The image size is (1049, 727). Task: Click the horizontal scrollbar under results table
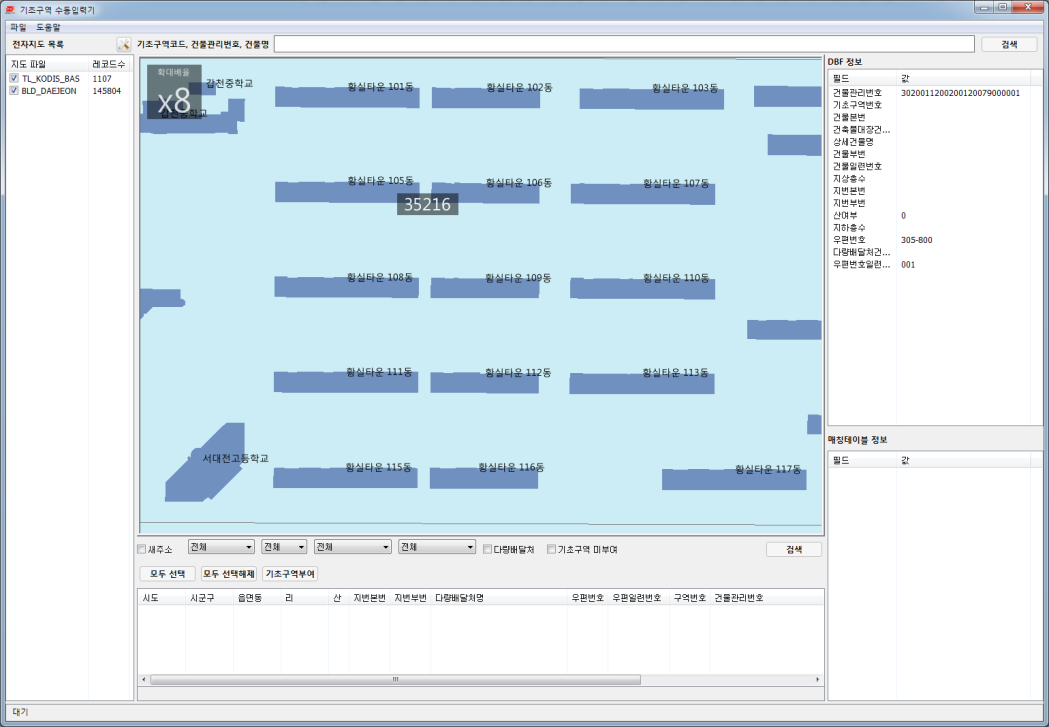(x=395, y=680)
